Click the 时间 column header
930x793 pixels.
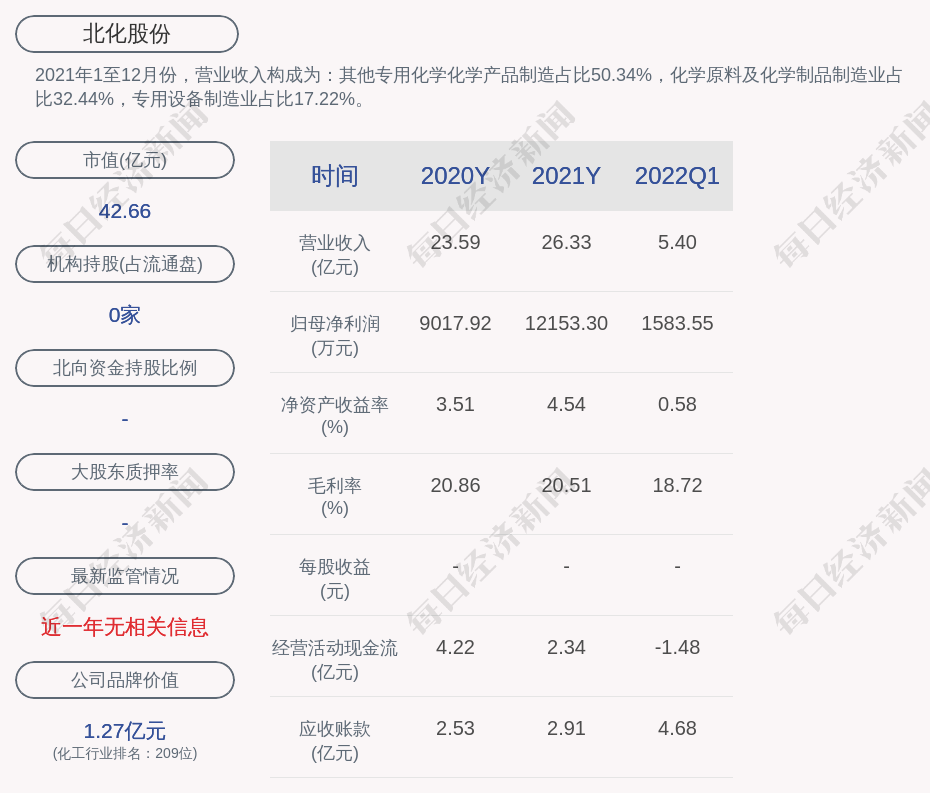[x=335, y=176]
